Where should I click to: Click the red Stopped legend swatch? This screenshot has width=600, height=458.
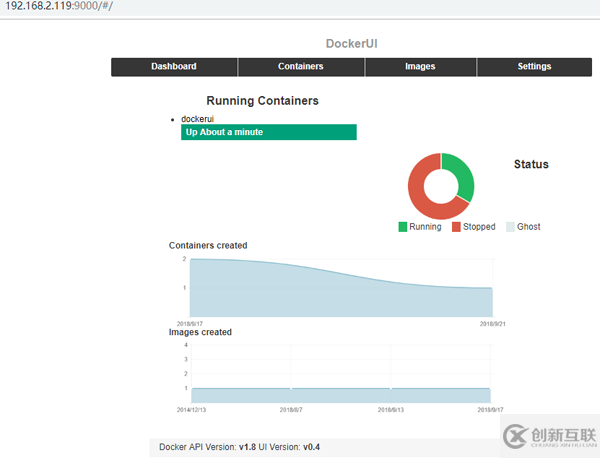tap(457, 227)
